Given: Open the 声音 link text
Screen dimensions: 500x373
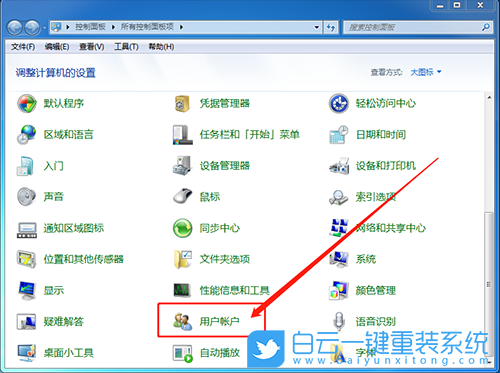Looking at the screenshot, I should [53, 197].
